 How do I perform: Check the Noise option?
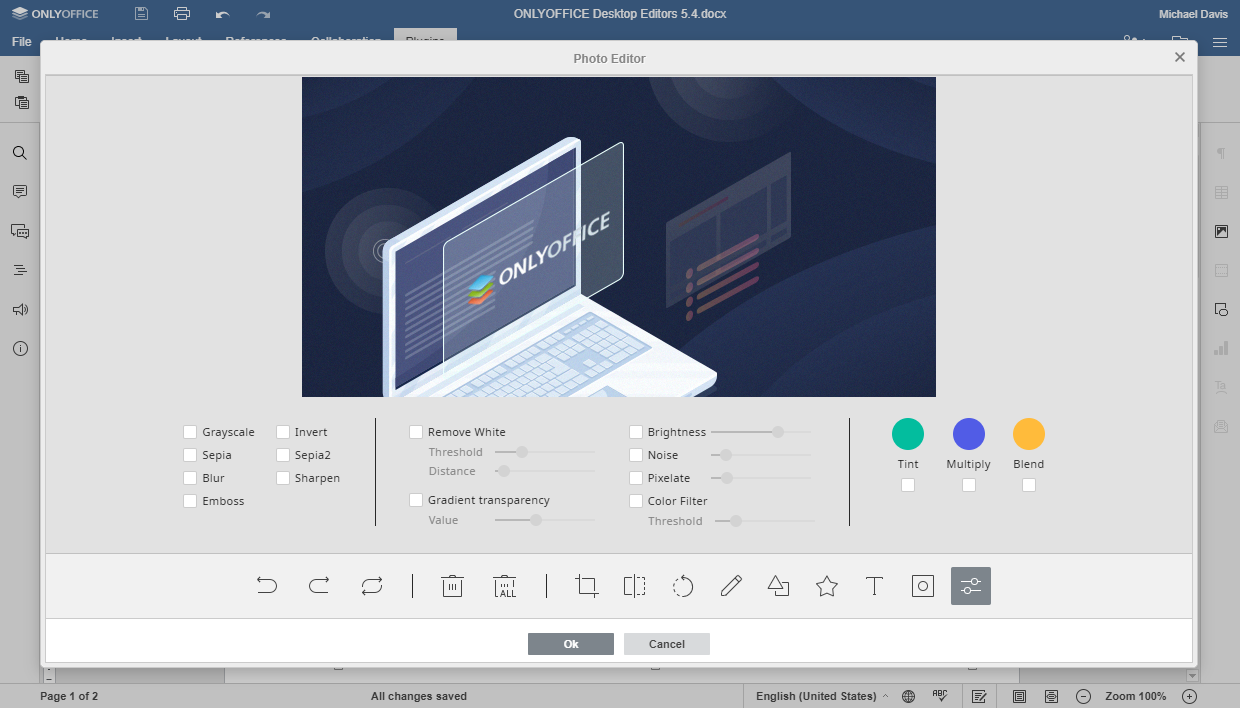[636, 455]
